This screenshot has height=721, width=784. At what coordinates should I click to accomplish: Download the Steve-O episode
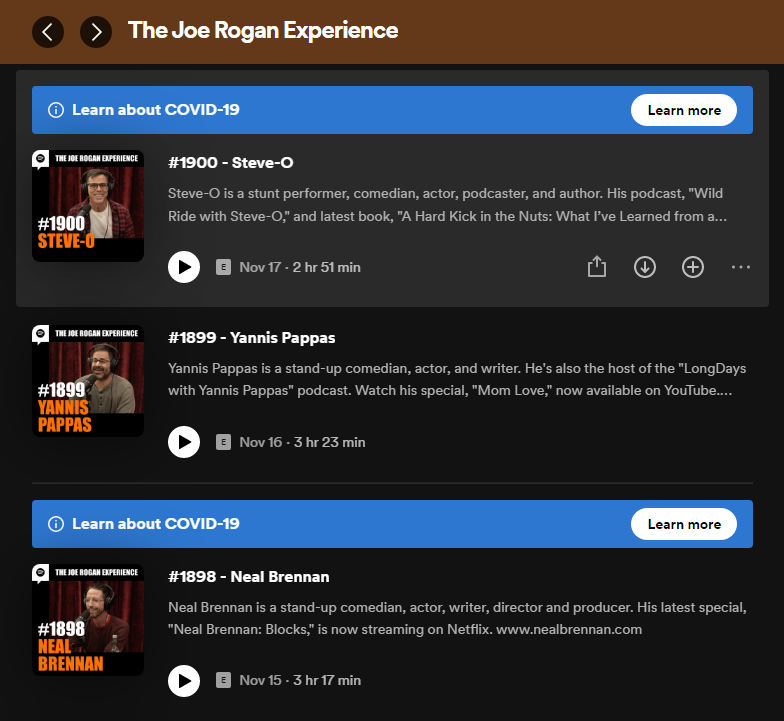[x=645, y=267]
